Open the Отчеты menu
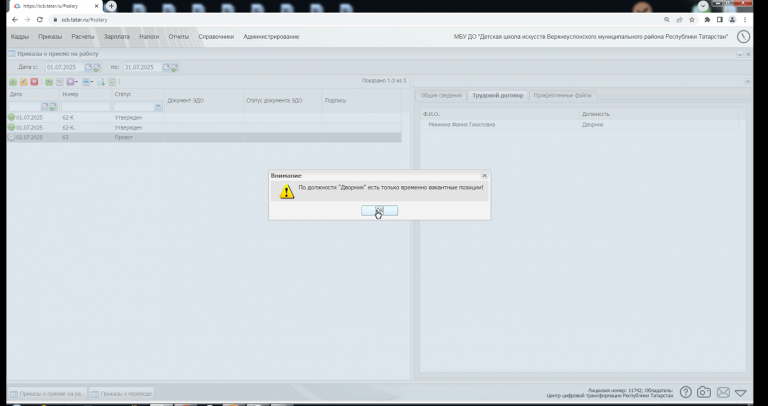The height and width of the screenshot is (406, 768). (x=179, y=37)
